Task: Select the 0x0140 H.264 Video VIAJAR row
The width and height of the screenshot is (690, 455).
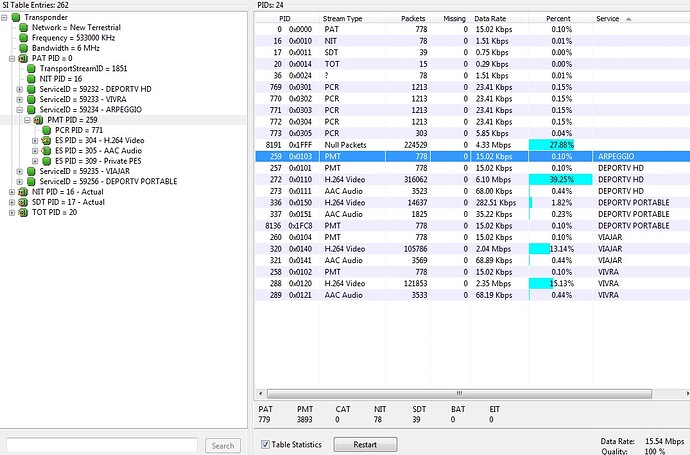Action: click(x=473, y=249)
